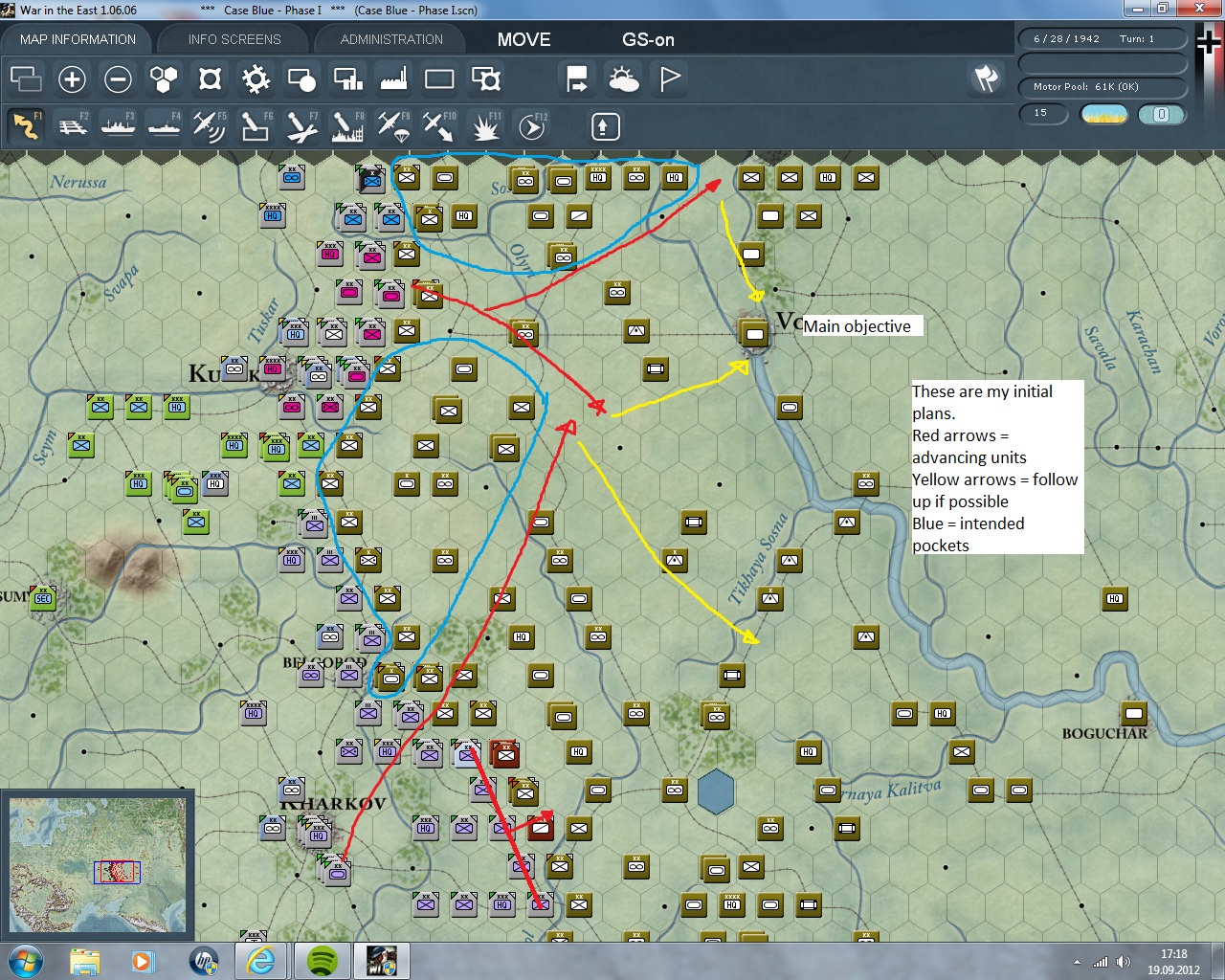The height and width of the screenshot is (980, 1225).
Task: Click the F11 explosion mode icon
Action: [485, 126]
